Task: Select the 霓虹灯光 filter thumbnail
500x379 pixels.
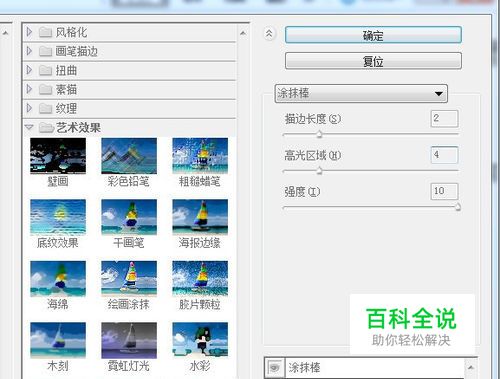Action: (129, 340)
